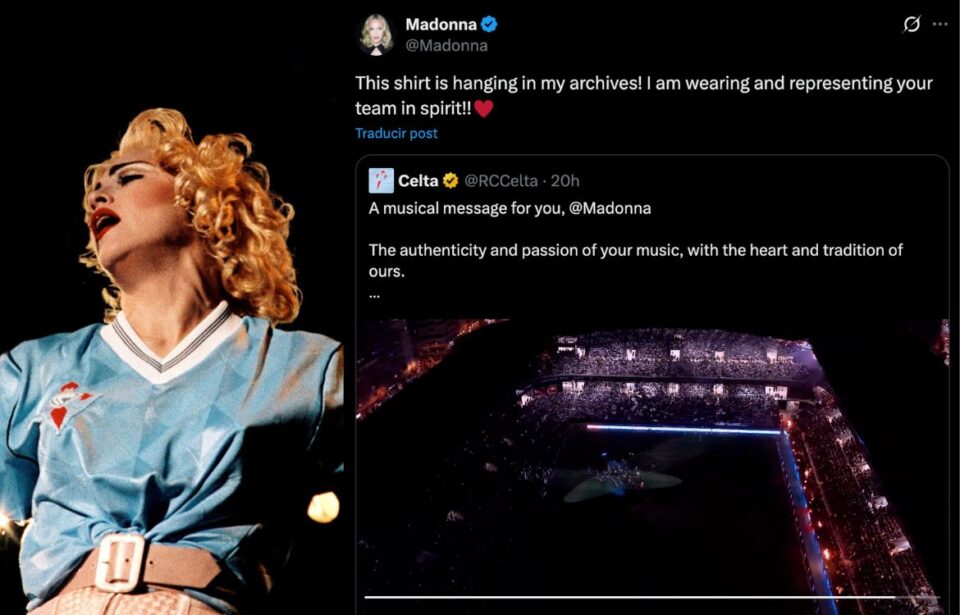Expand the truncated Celta post via the ellipsis
This screenshot has width=960, height=615.
point(374,294)
